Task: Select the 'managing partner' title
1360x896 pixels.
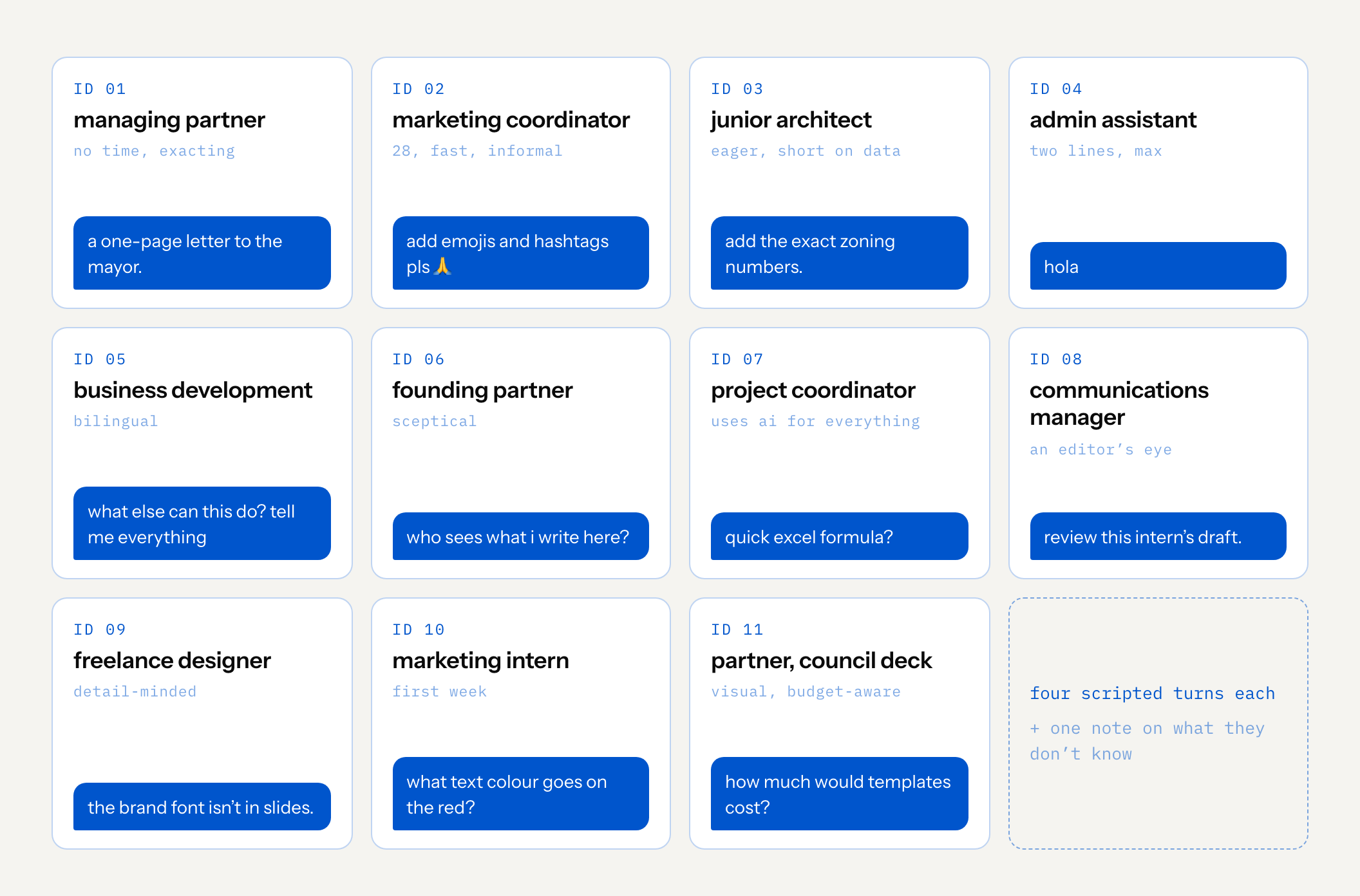Action: (169, 120)
